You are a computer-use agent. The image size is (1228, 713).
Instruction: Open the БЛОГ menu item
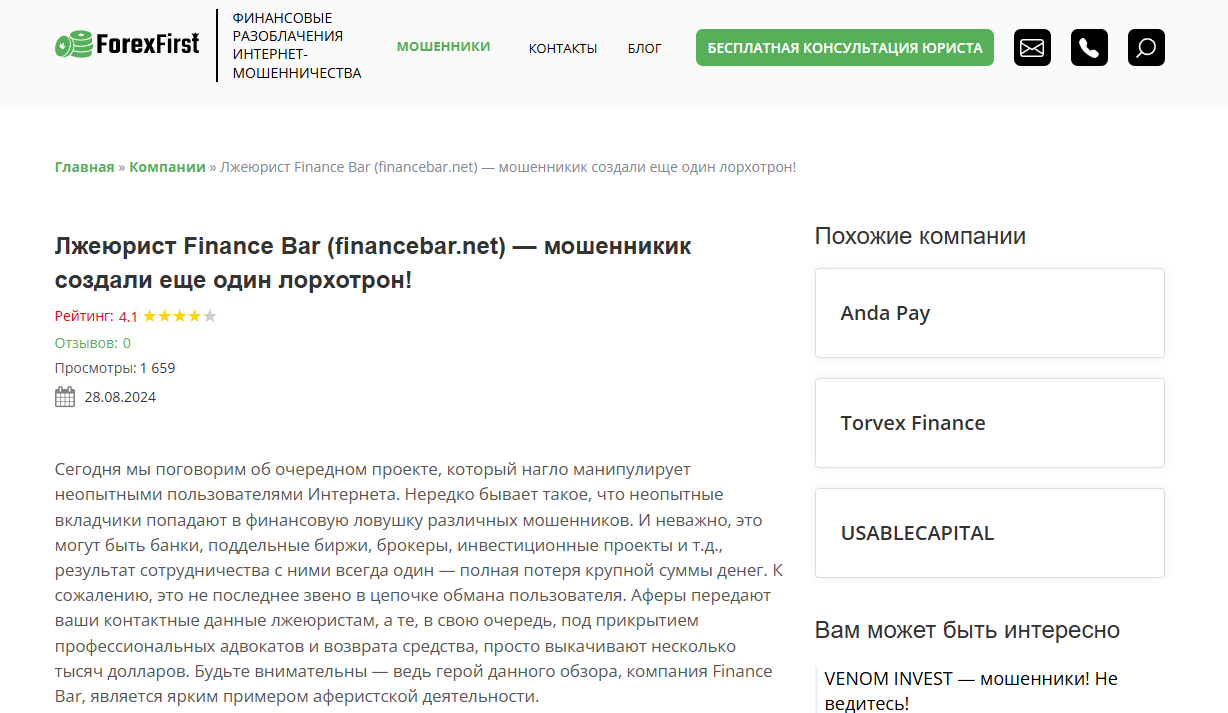pyautogui.click(x=645, y=48)
